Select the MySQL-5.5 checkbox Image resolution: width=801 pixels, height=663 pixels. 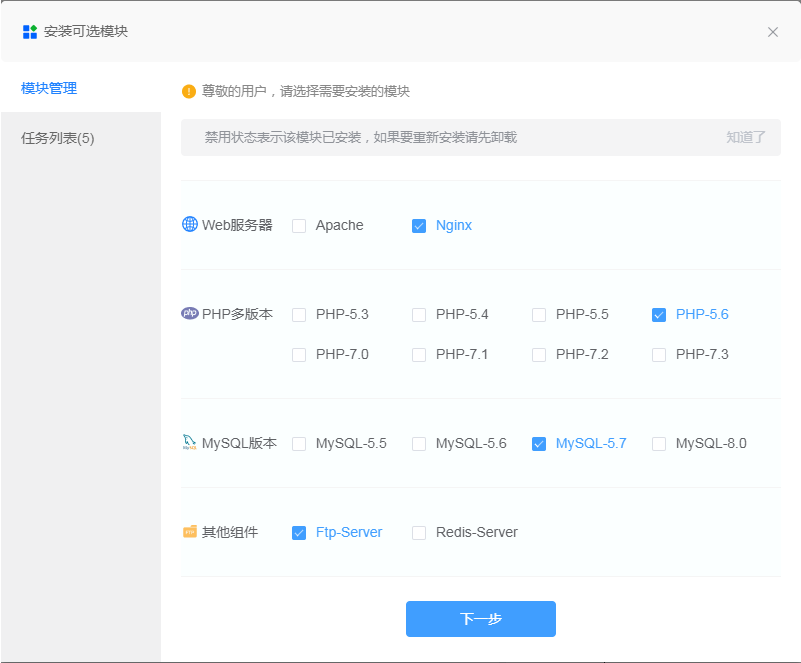[x=299, y=444]
